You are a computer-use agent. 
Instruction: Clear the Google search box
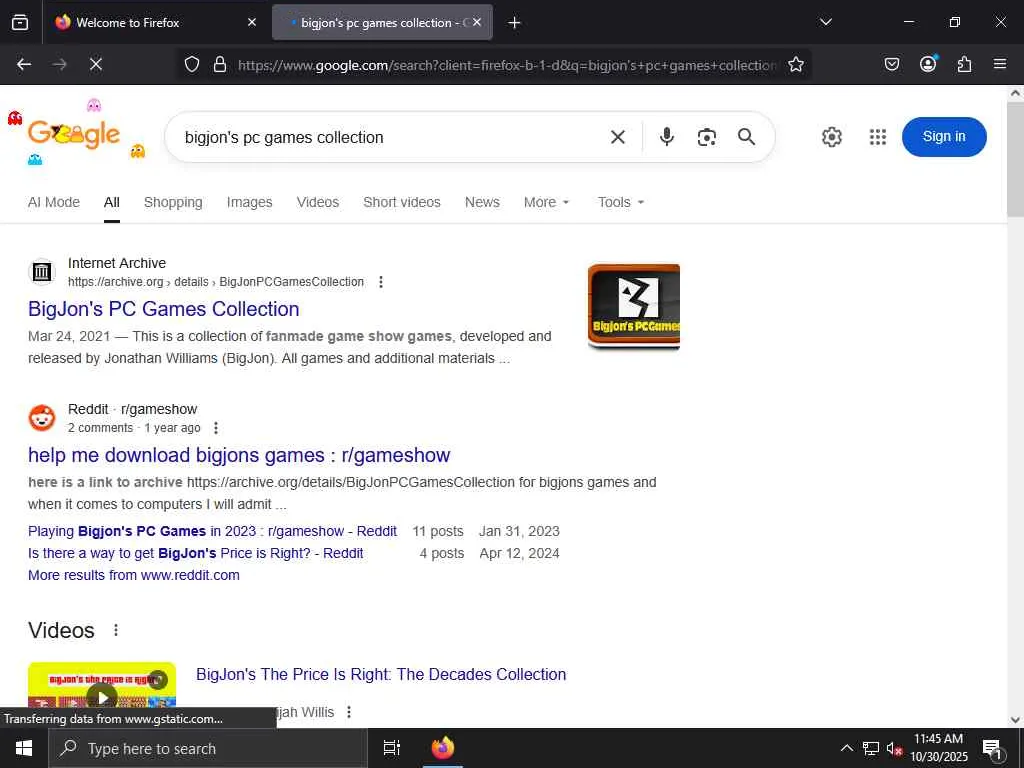[618, 137]
